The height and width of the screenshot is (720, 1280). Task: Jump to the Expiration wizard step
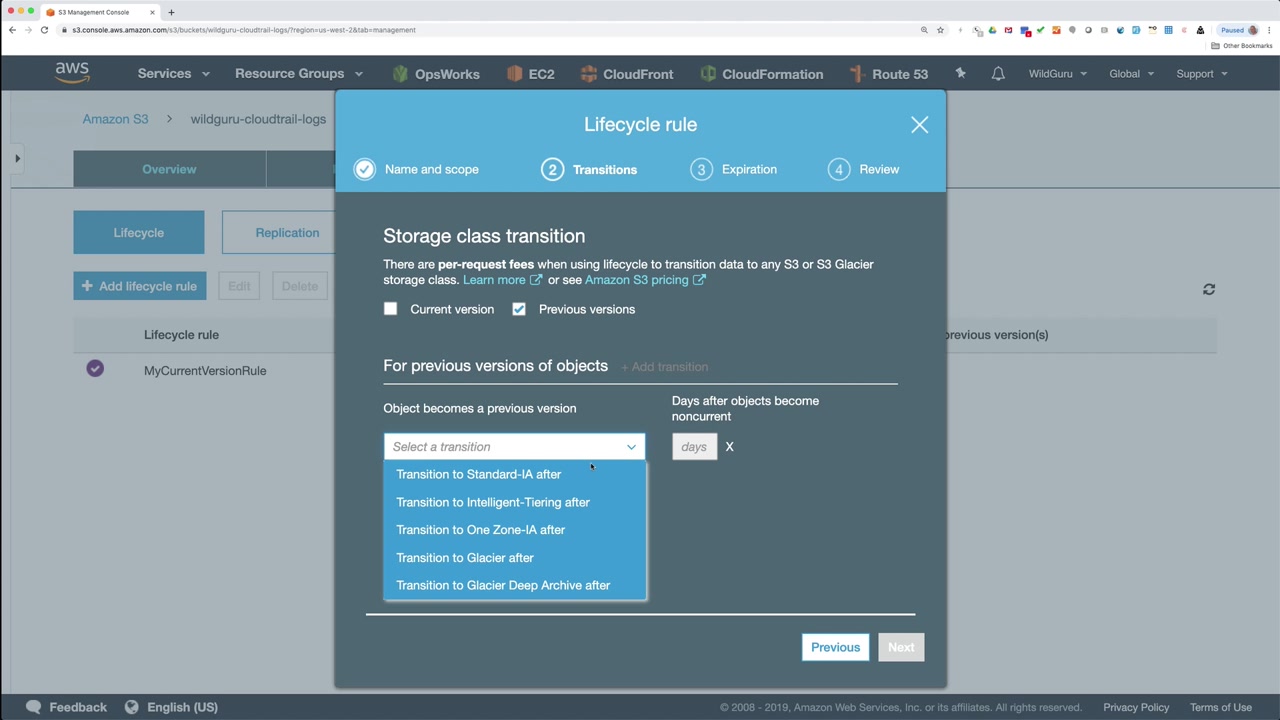(734, 169)
